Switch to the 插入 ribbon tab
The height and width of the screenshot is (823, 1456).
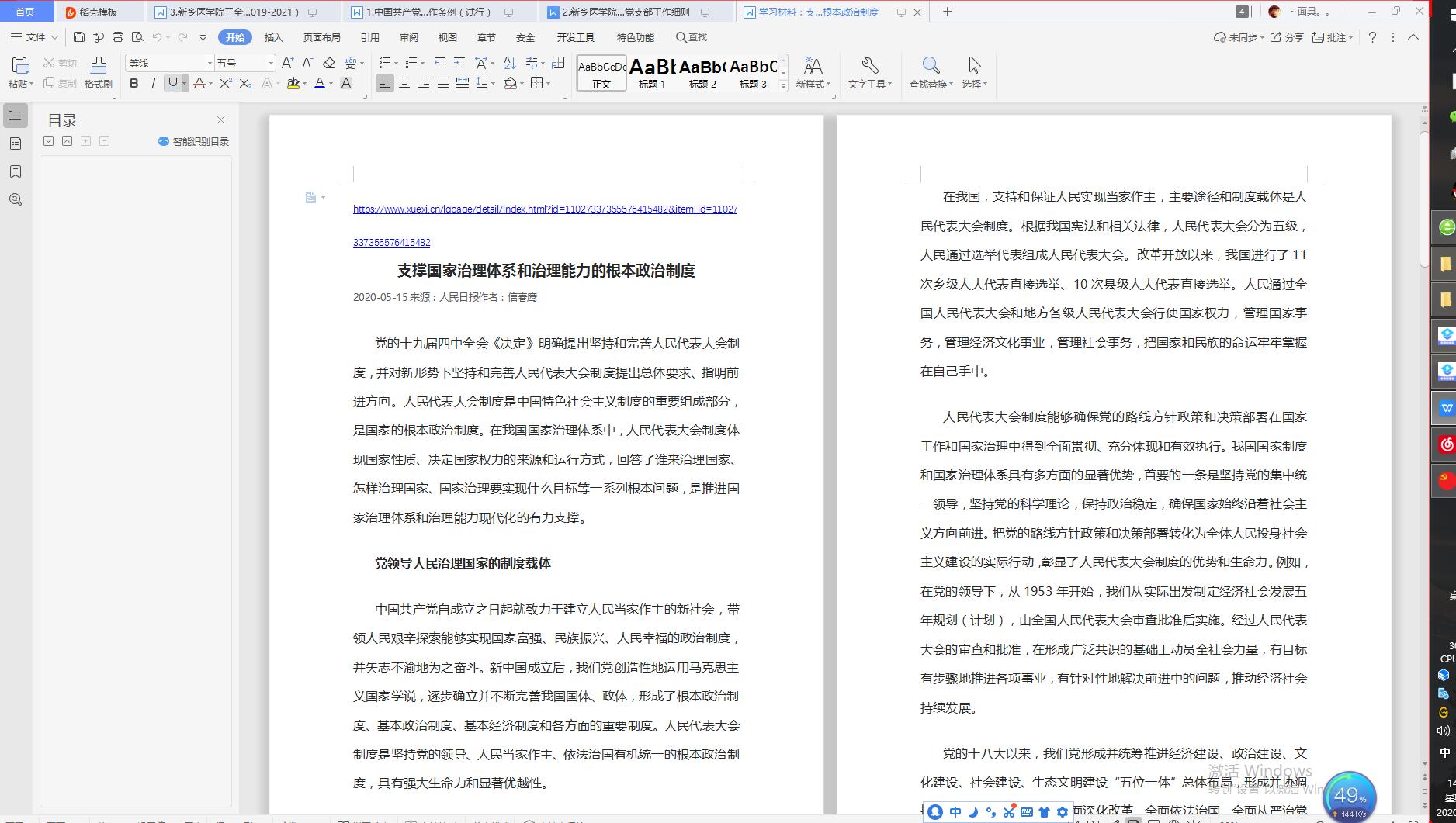(273, 37)
